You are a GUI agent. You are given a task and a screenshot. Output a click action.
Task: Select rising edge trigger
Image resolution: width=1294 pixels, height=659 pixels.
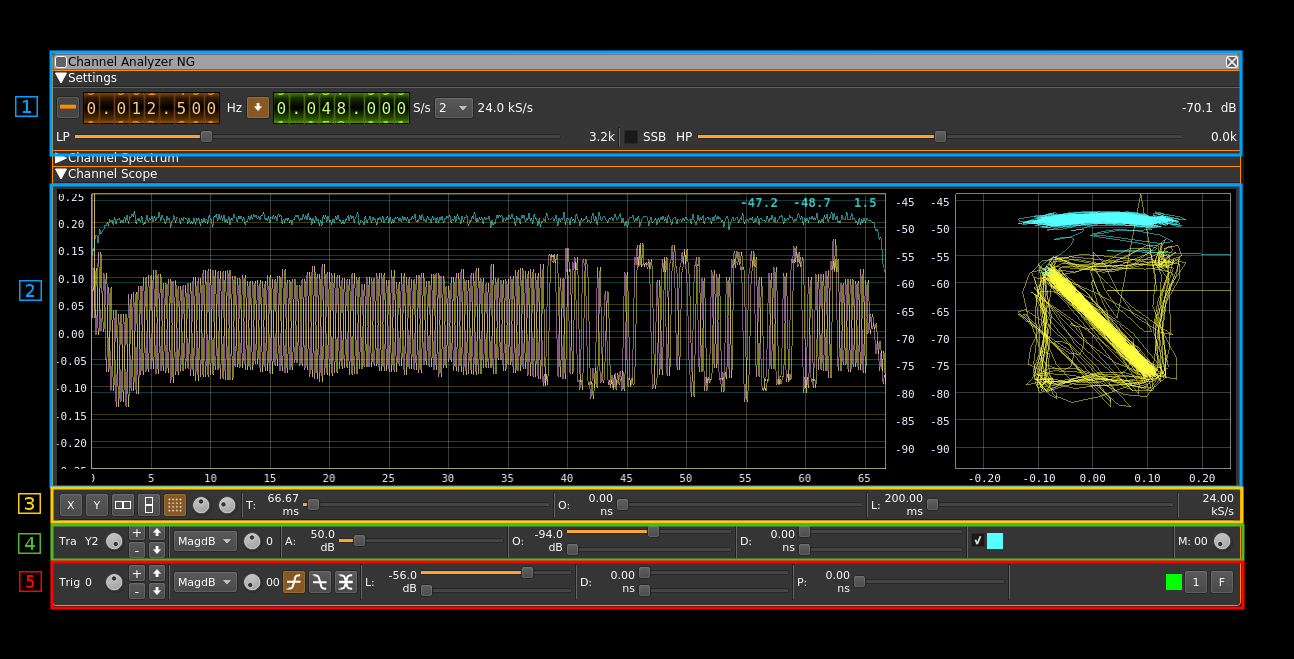pos(294,582)
